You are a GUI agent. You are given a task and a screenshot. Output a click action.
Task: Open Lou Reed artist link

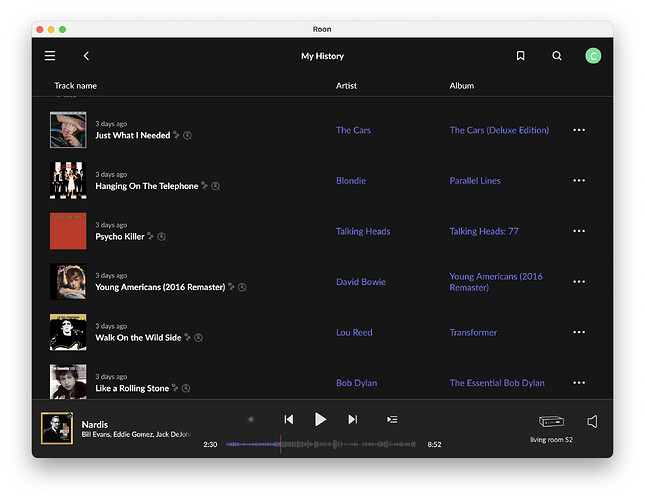tap(354, 333)
